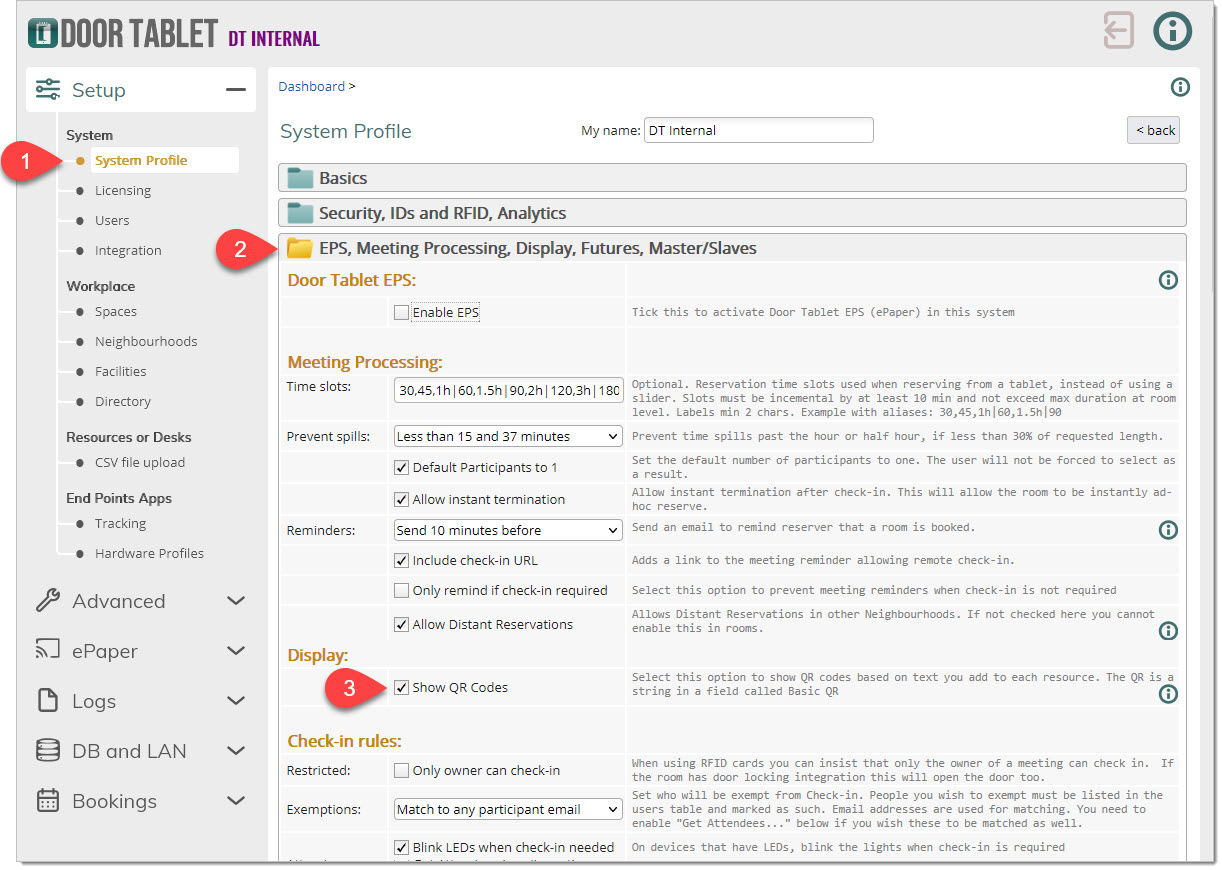Open the large info icon top-right
The image size is (1222, 870).
(1173, 31)
